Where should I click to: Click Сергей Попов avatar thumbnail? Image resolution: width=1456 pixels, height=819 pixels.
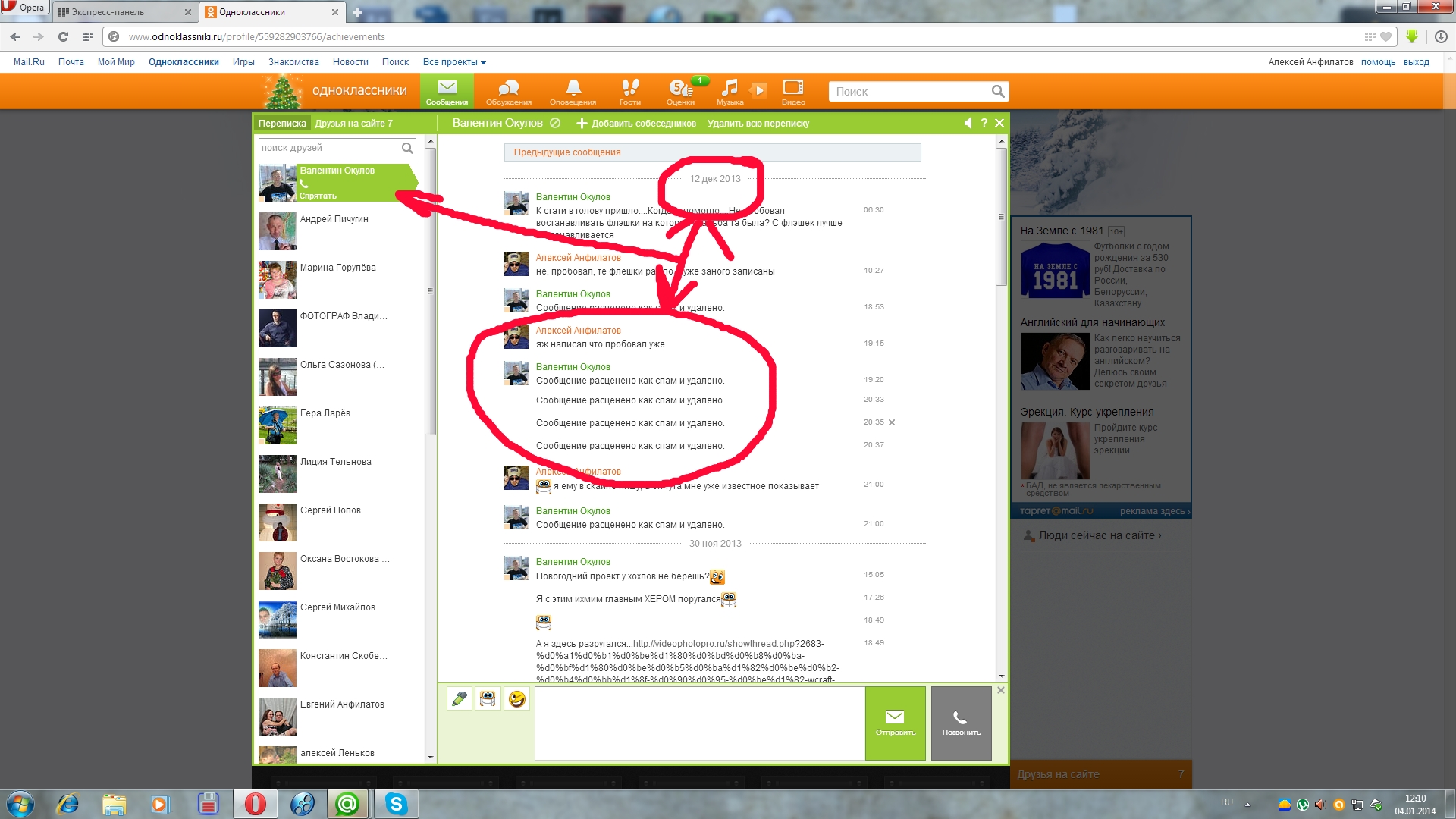pyautogui.click(x=277, y=522)
